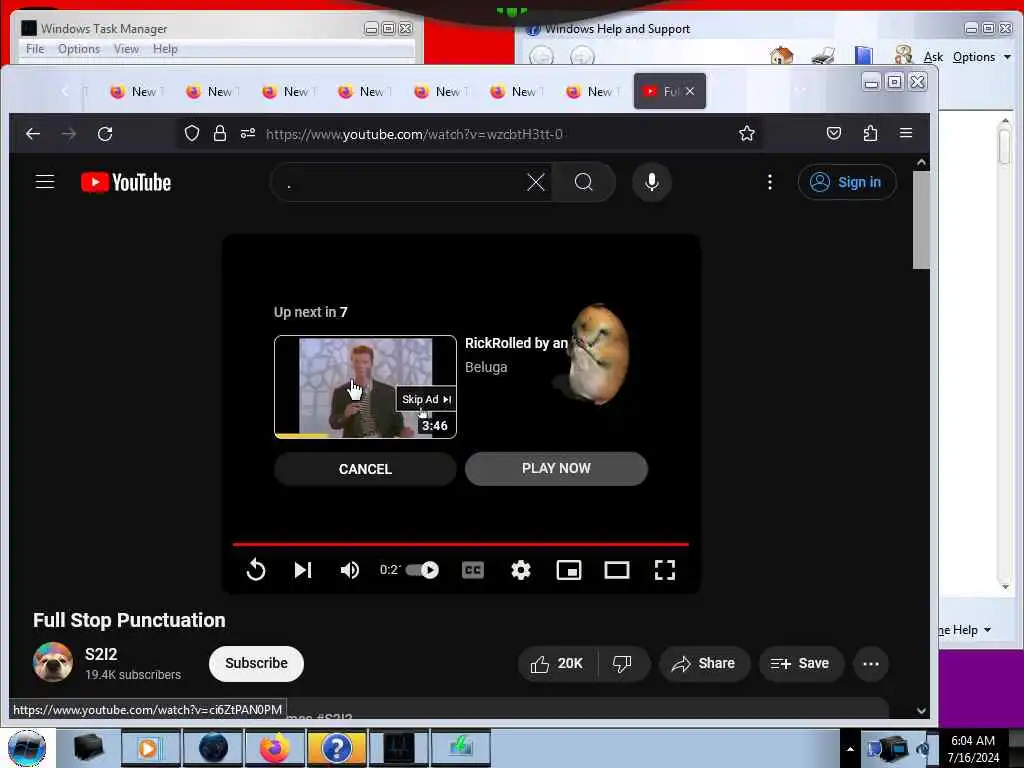Search with your voice microphone button

tap(651, 182)
